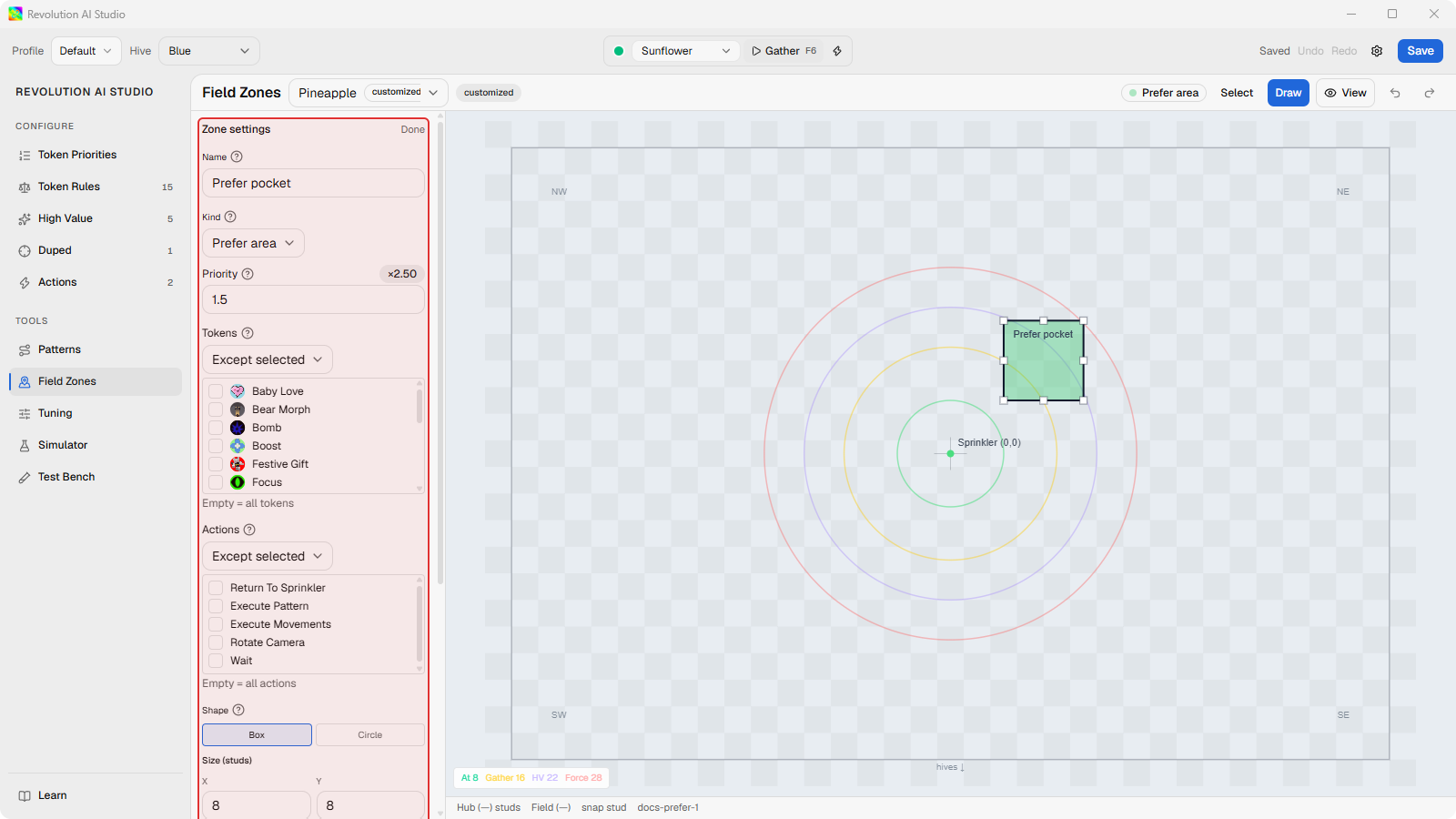Check the Bomb token checkbox
This screenshot has height=819, width=1456.
216,428
